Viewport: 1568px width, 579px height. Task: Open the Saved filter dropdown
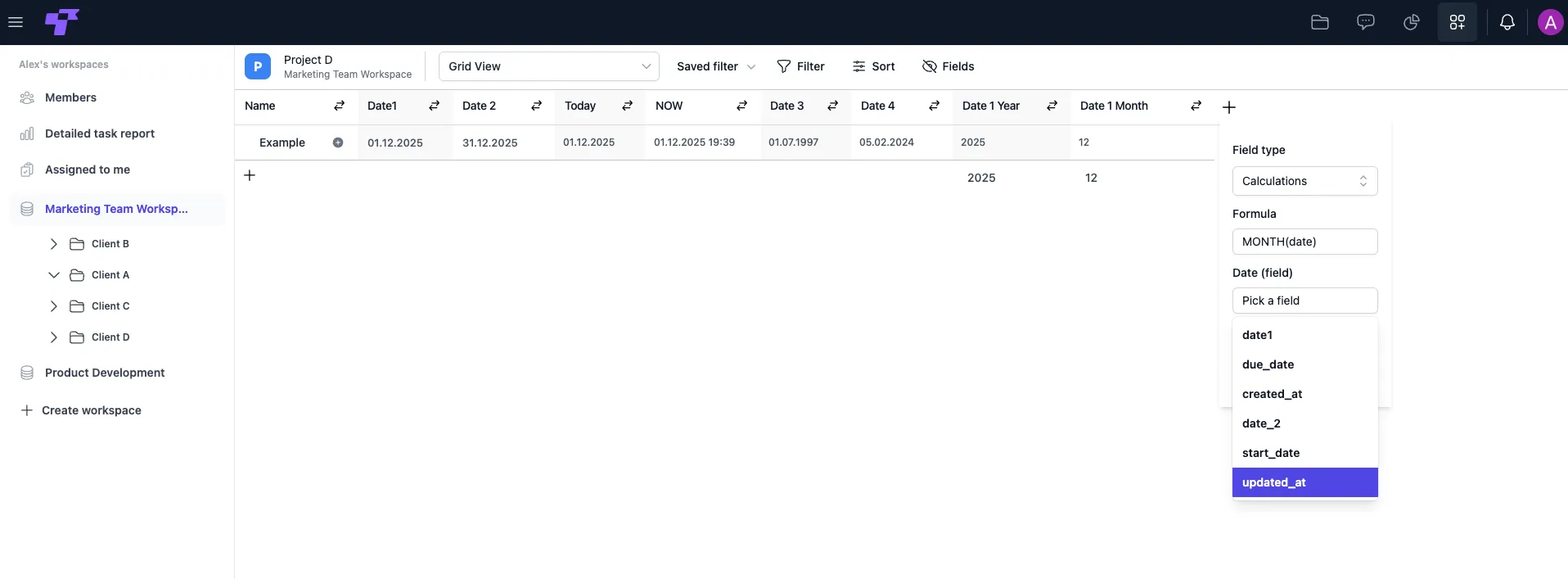pyautogui.click(x=715, y=66)
